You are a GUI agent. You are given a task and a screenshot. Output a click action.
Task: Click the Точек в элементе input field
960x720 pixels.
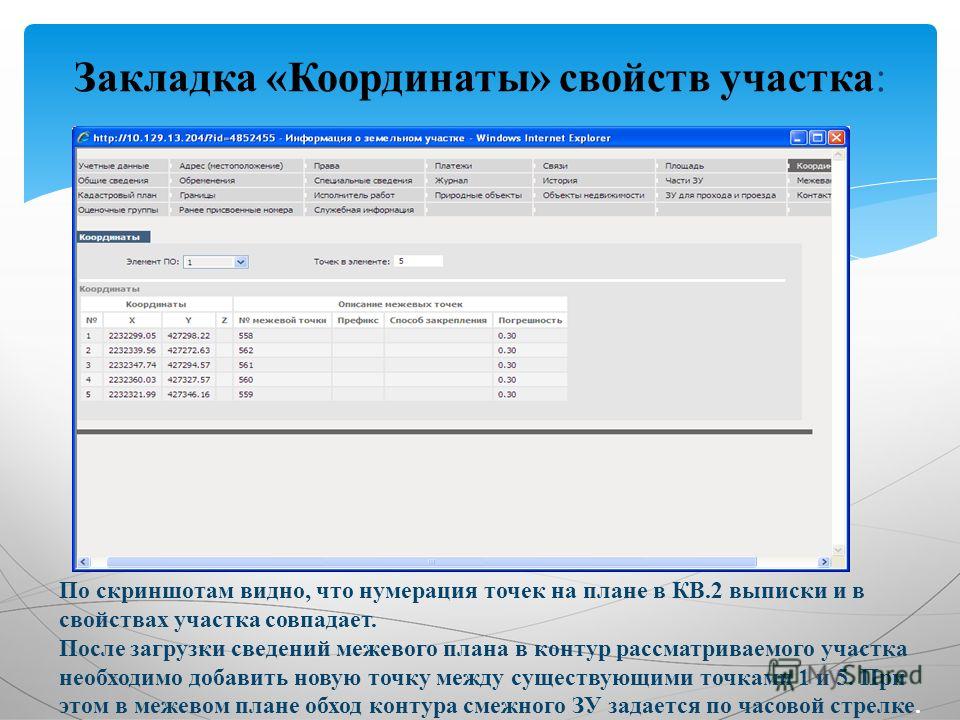[x=418, y=261]
